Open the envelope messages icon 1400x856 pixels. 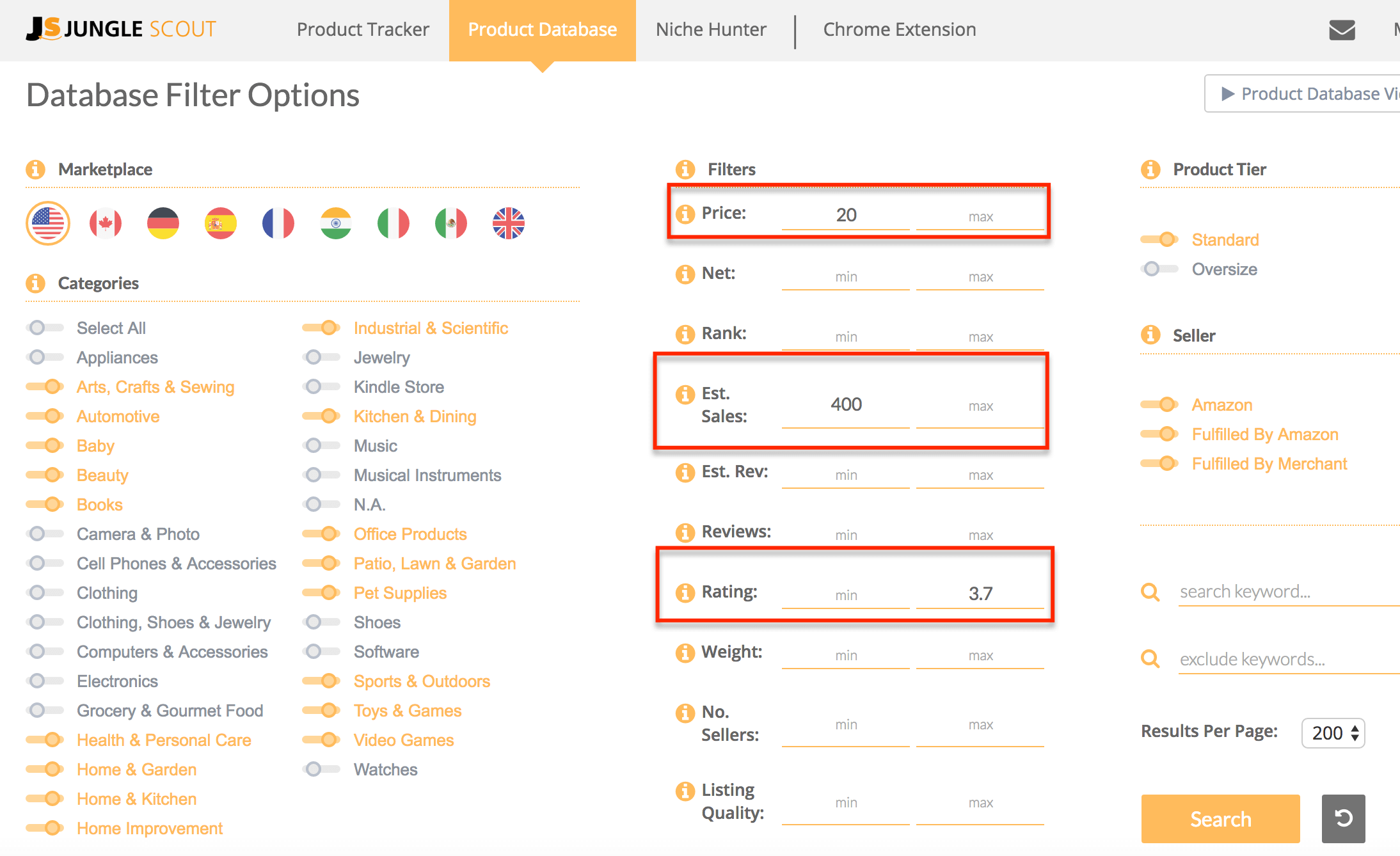[1342, 30]
